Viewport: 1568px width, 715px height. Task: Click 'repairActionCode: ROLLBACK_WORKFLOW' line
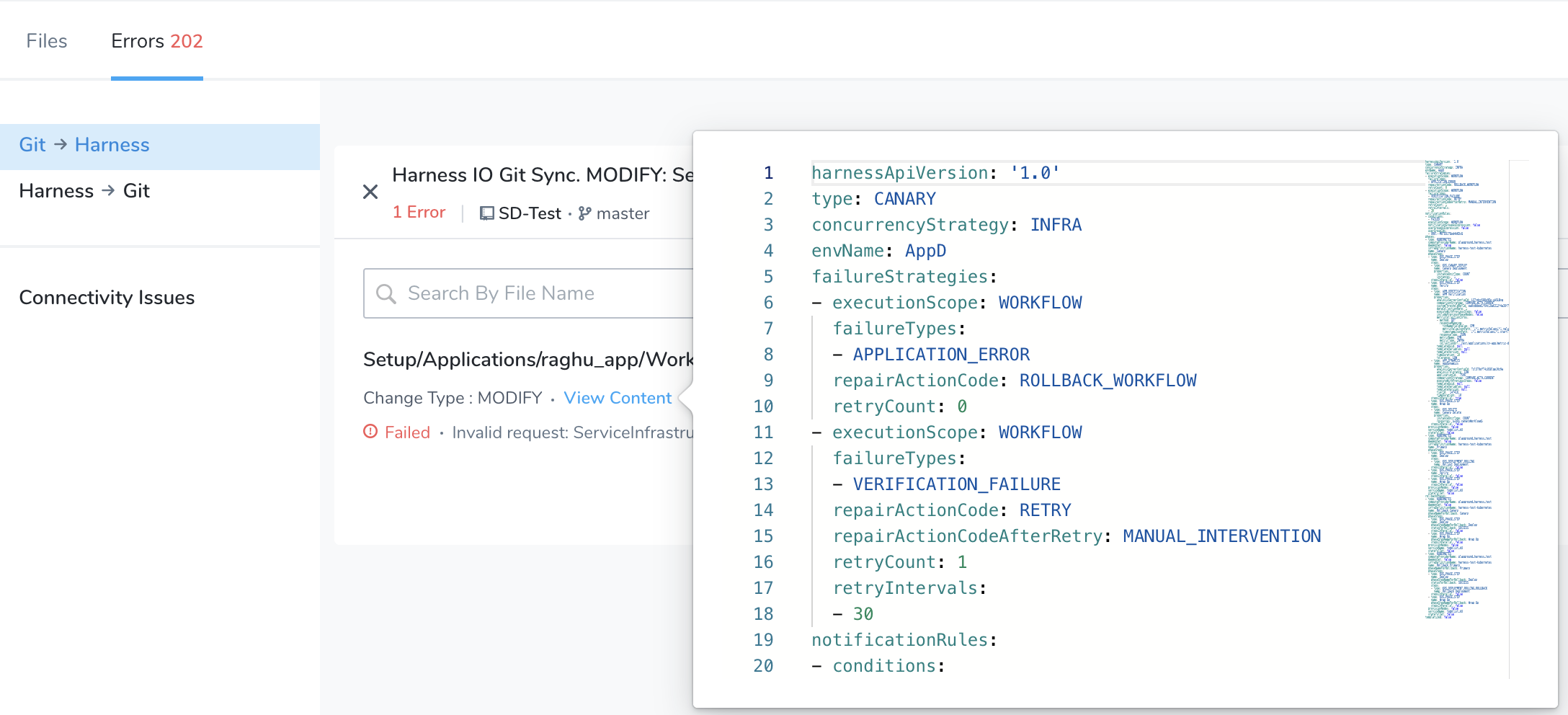click(1015, 381)
